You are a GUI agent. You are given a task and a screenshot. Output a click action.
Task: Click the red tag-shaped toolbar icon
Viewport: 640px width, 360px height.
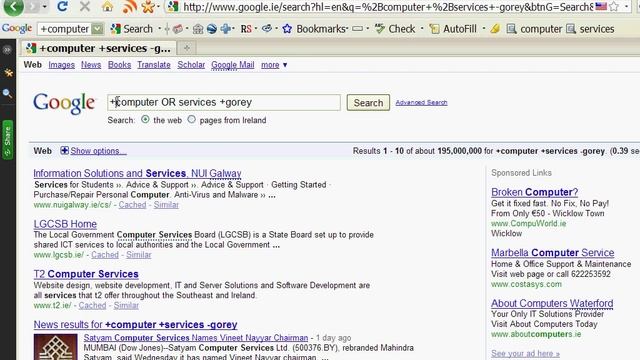pyautogui.click(x=178, y=29)
